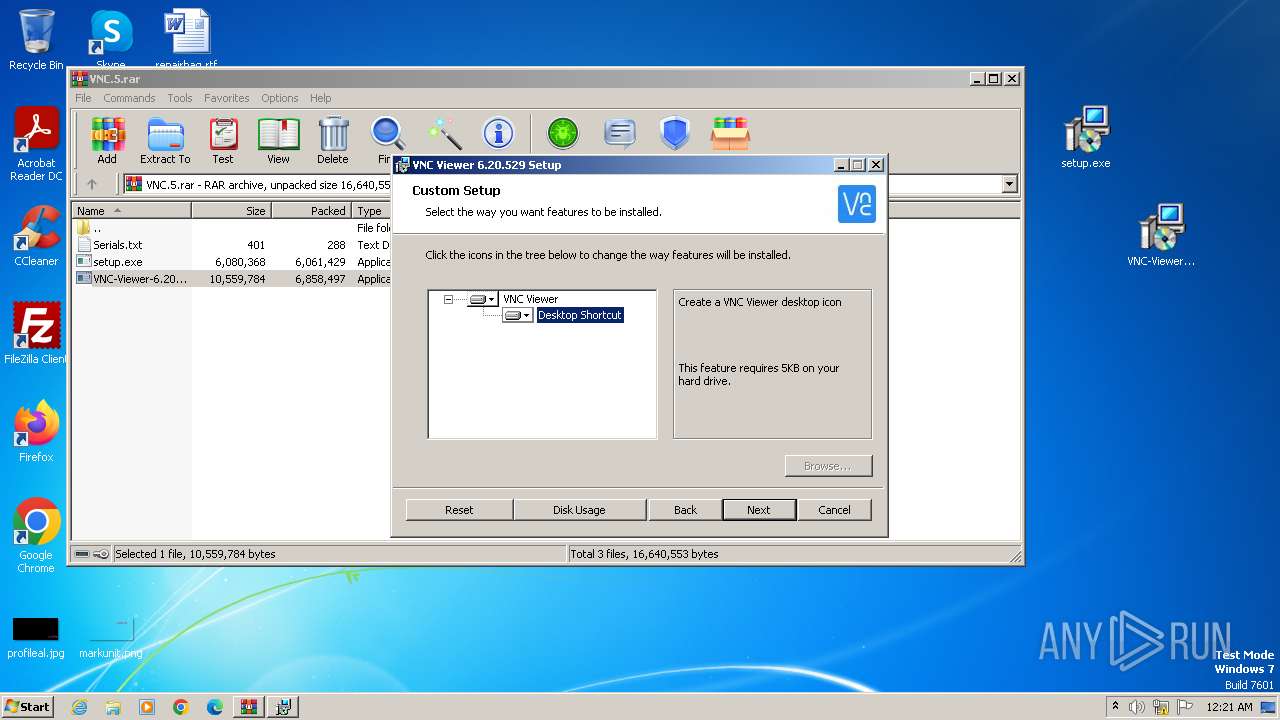1280x720 pixels.
Task: Open Internet Explorer from the taskbar
Action: (x=79, y=707)
